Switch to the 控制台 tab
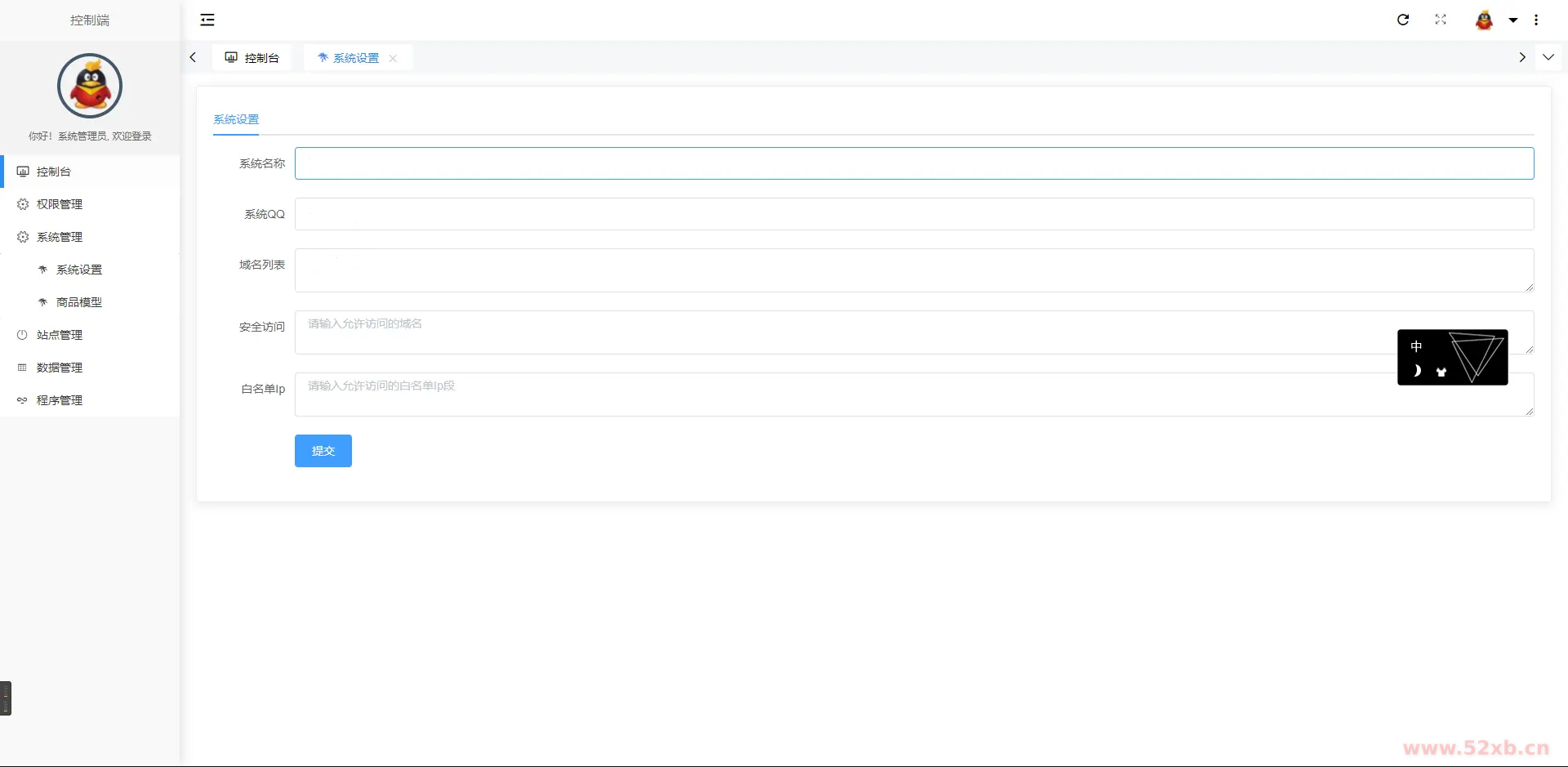Image resolution: width=1568 pixels, height=767 pixels. [x=252, y=58]
